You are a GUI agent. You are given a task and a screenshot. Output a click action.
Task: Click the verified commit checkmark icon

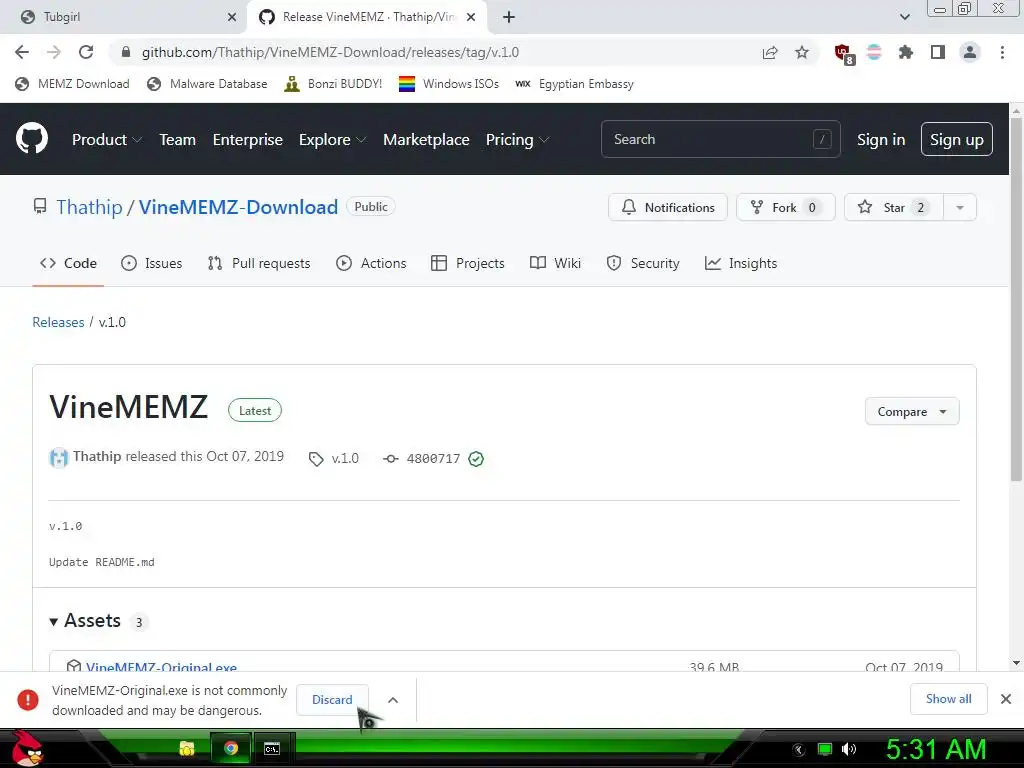point(476,458)
